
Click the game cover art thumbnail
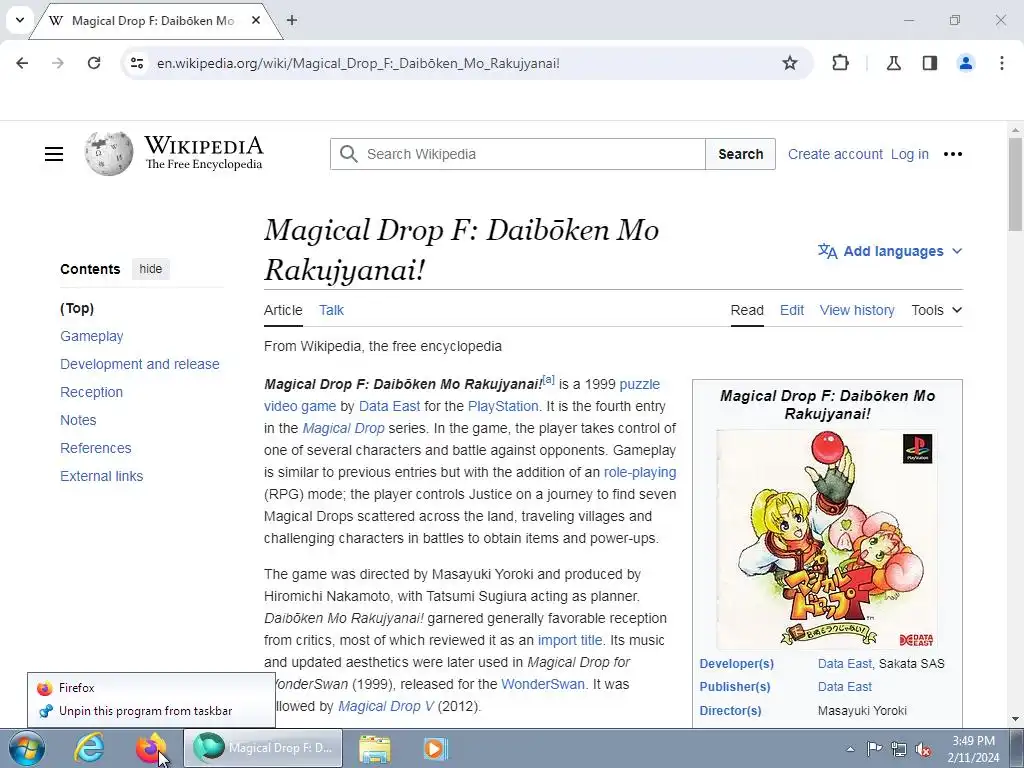coord(827,539)
